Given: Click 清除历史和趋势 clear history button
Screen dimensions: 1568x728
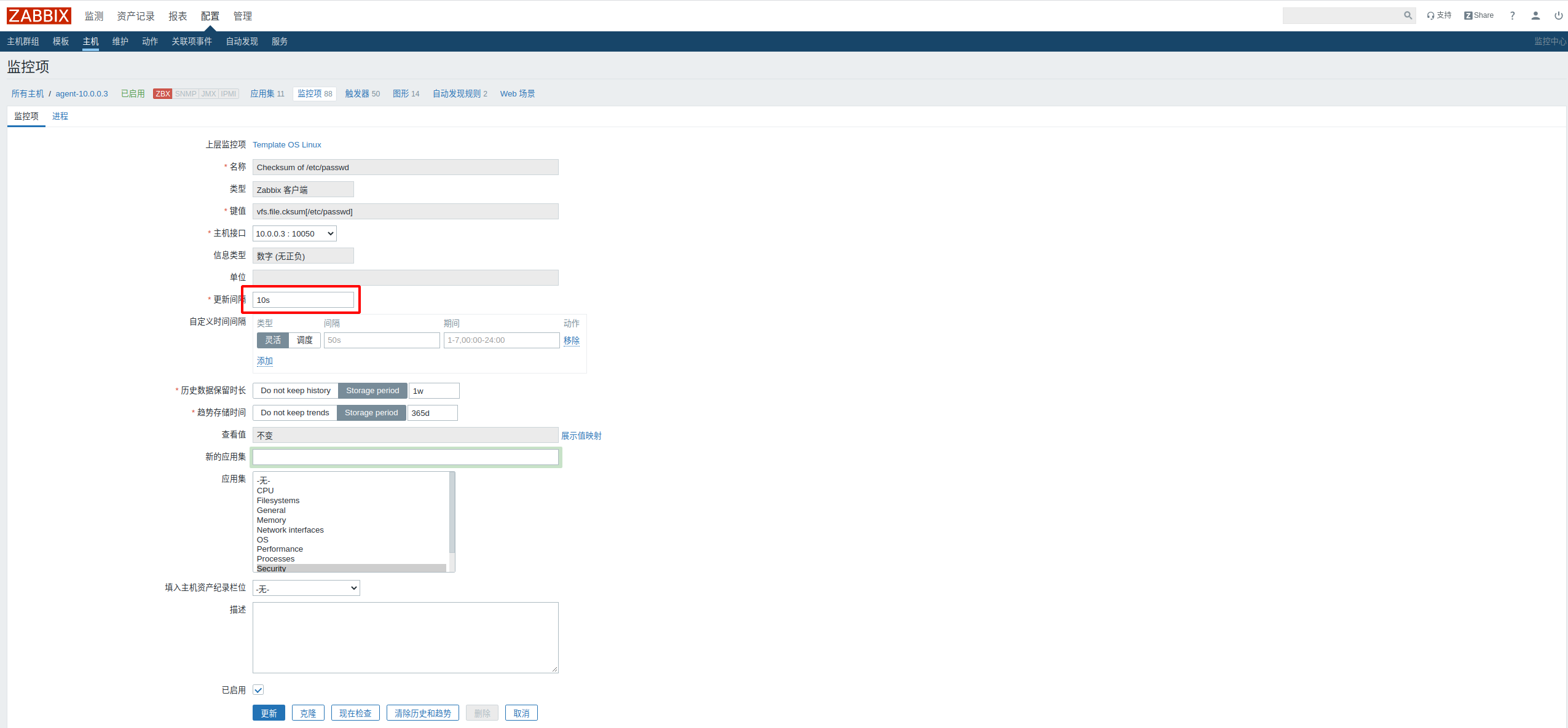Looking at the screenshot, I should pyautogui.click(x=423, y=713).
